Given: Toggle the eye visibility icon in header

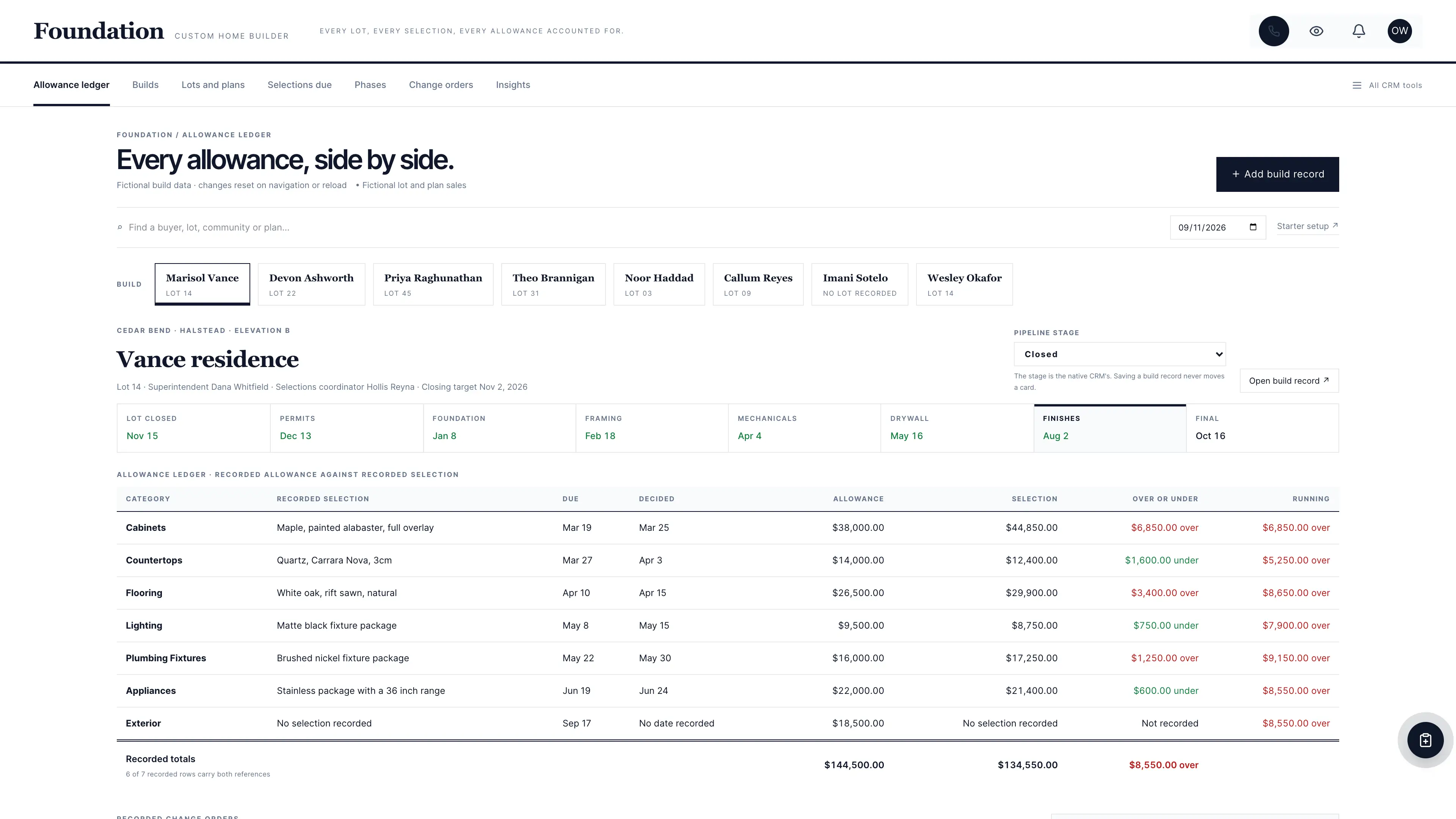Looking at the screenshot, I should [x=1316, y=31].
